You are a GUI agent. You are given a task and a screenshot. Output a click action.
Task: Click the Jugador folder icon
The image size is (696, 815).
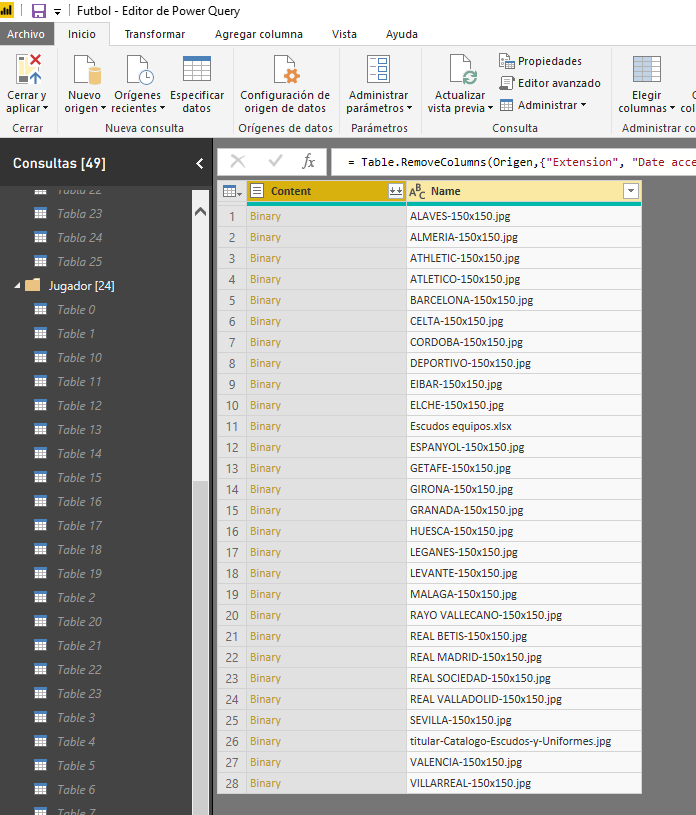pos(33,285)
